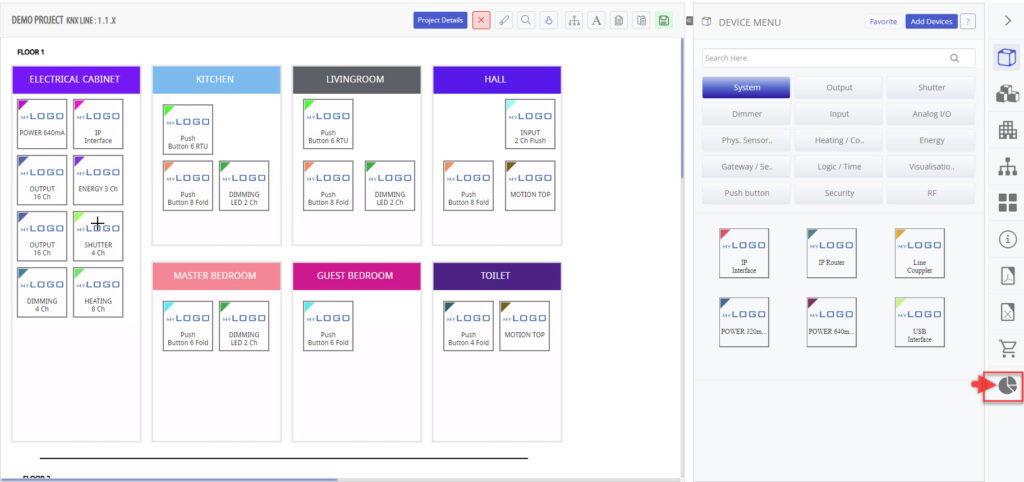
Task: Open the device cube icon in sidebar
Action: 1008,57
